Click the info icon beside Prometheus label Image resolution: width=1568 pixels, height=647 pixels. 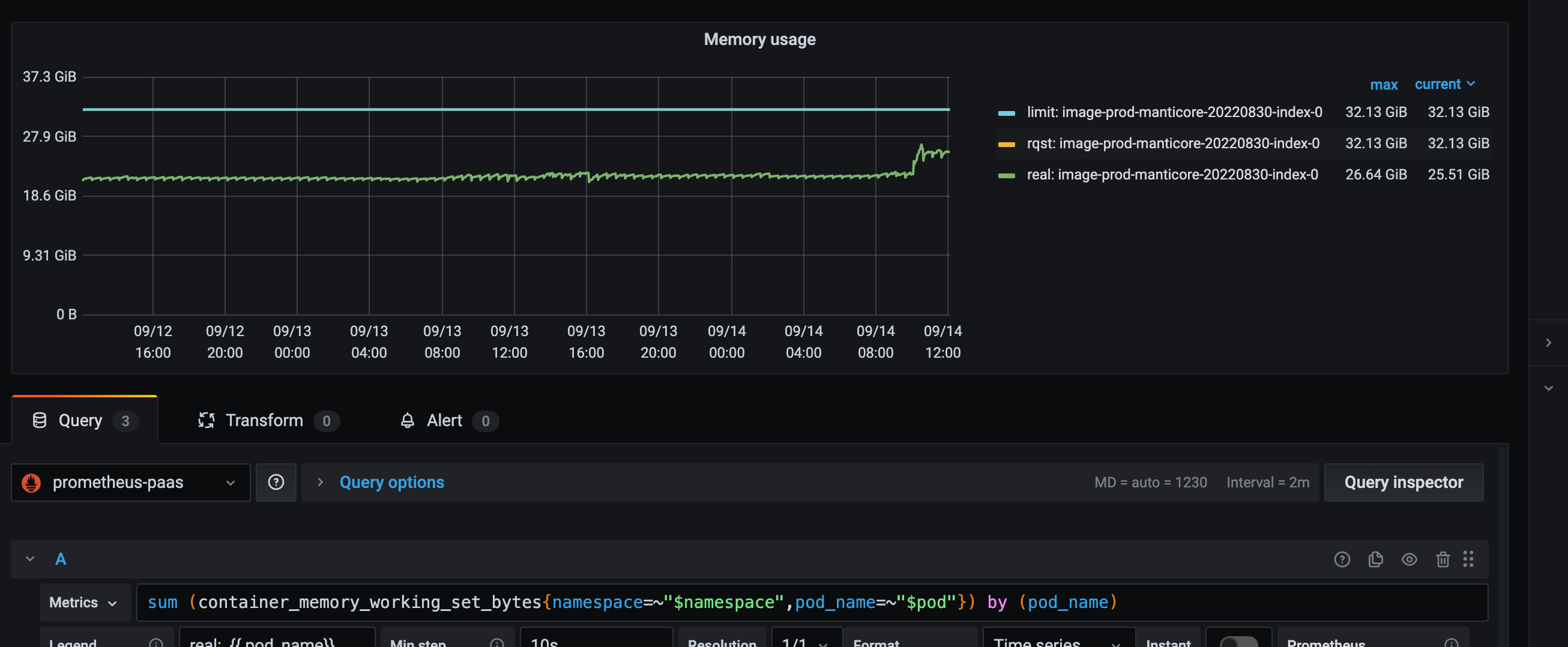[1451, 642]
